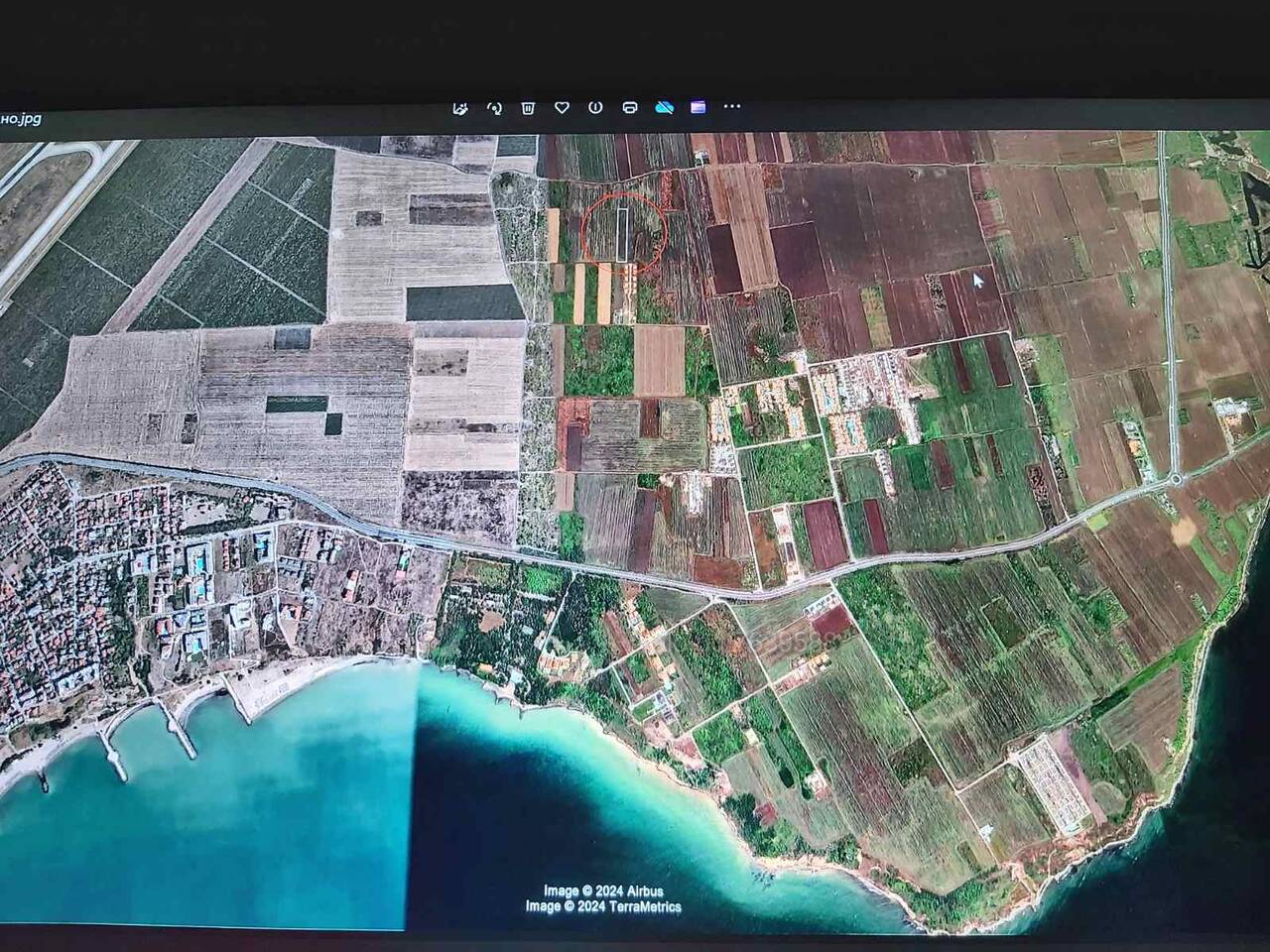Show file info icon
This screenshot has width=1270, height=952.
tap(595, 107)
